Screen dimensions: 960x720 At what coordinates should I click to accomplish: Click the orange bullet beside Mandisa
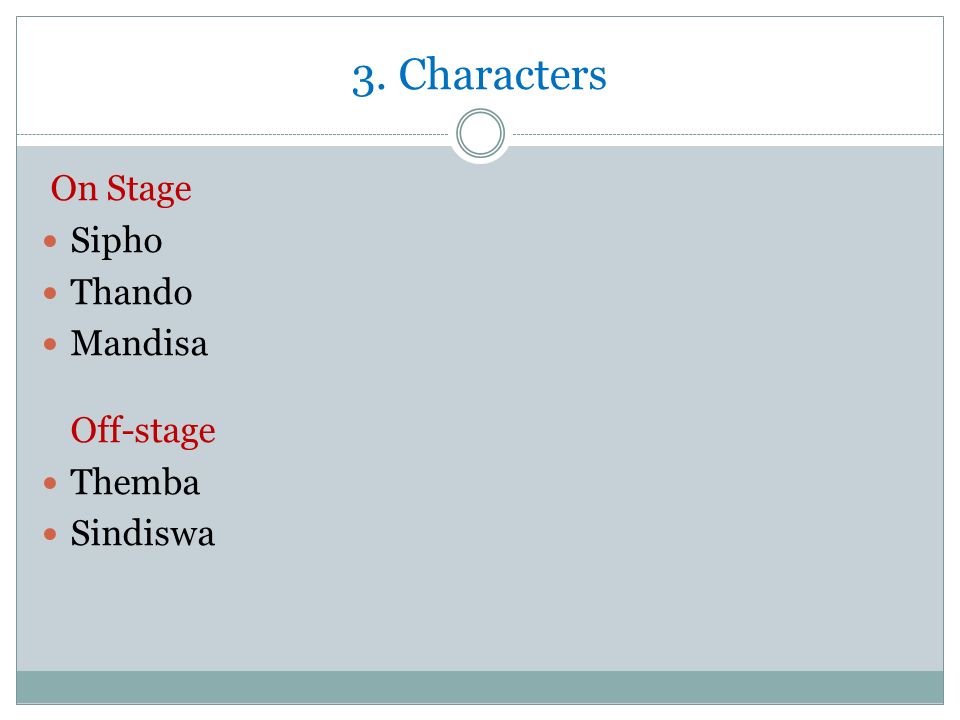pyautogui.click(x=50, y=344)
